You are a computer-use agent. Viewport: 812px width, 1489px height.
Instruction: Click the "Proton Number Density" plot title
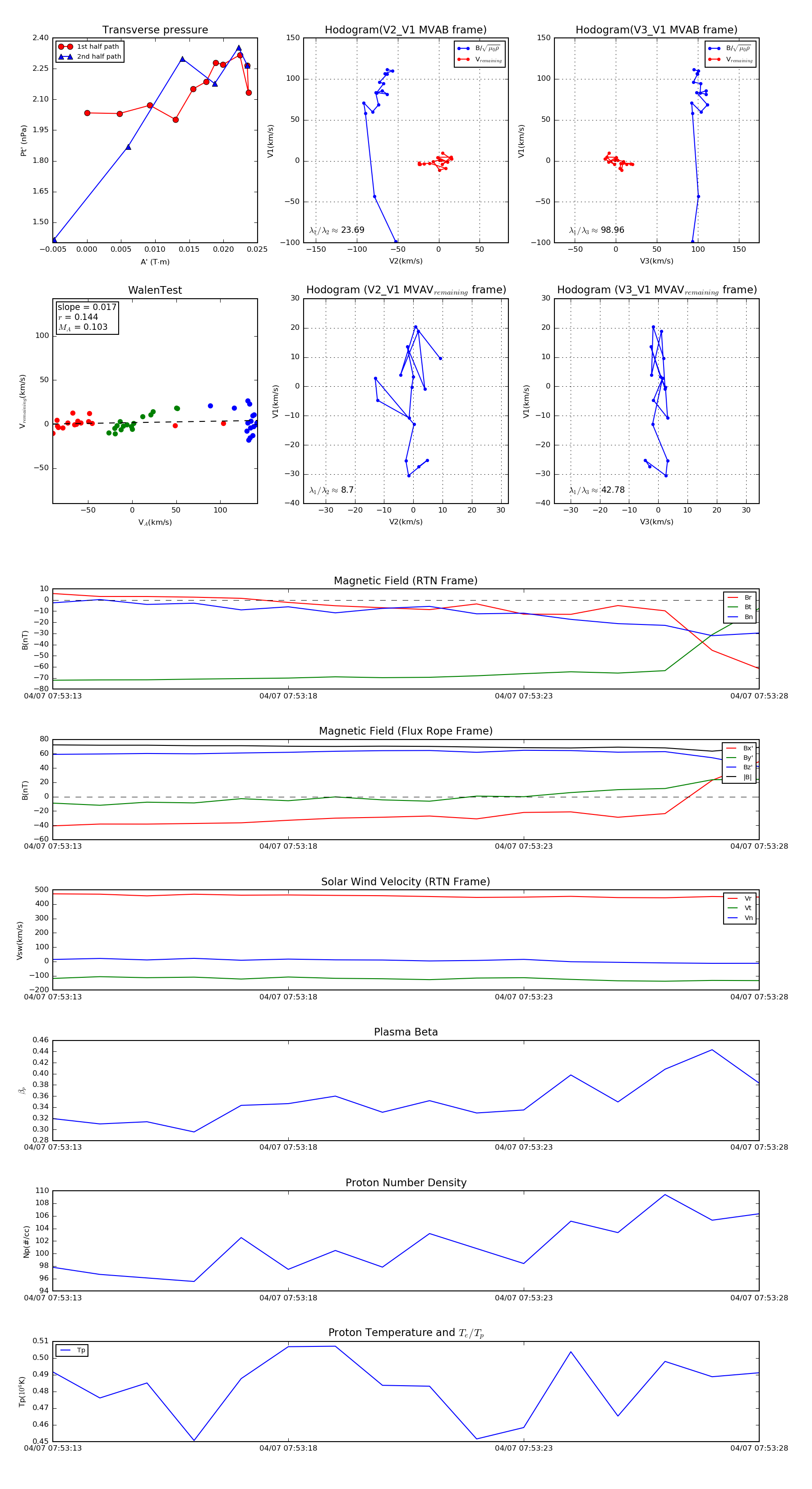click(406, 1183)
